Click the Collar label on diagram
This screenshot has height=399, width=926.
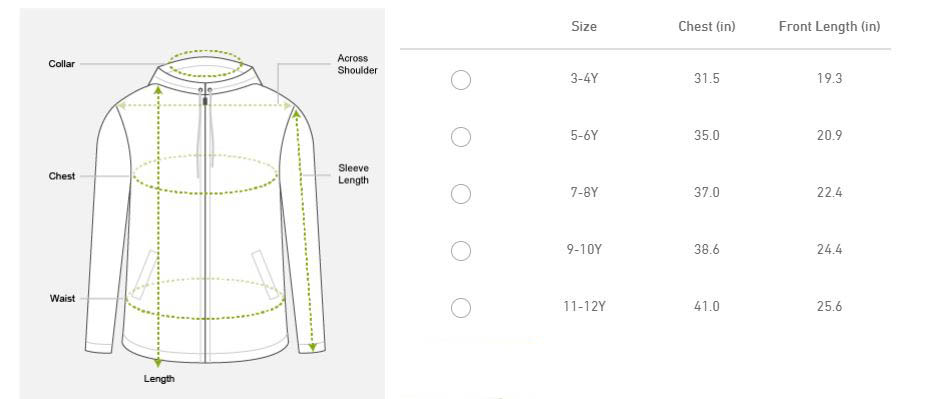62,64
